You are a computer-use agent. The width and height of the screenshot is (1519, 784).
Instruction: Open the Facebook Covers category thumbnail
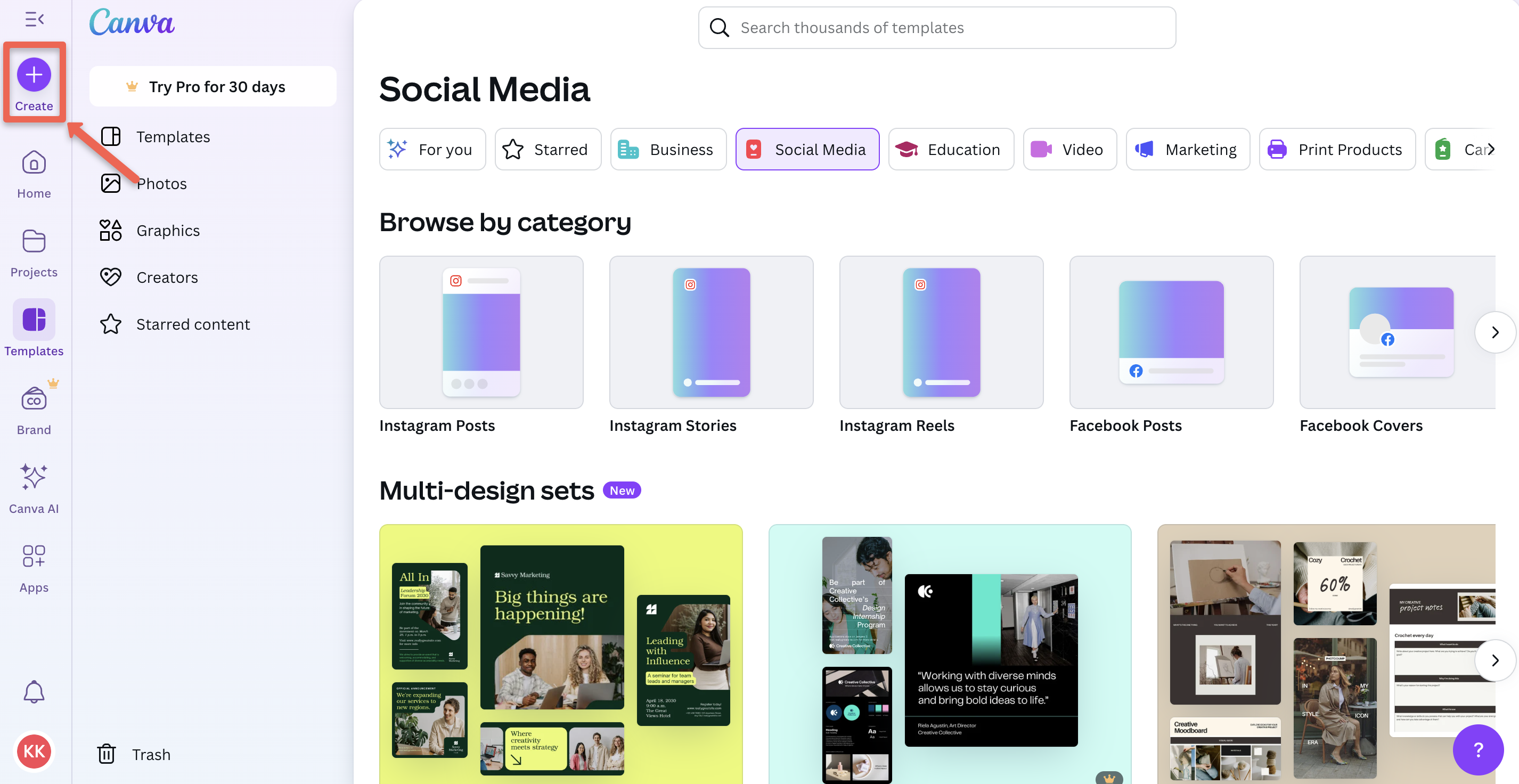[1398, 332]
